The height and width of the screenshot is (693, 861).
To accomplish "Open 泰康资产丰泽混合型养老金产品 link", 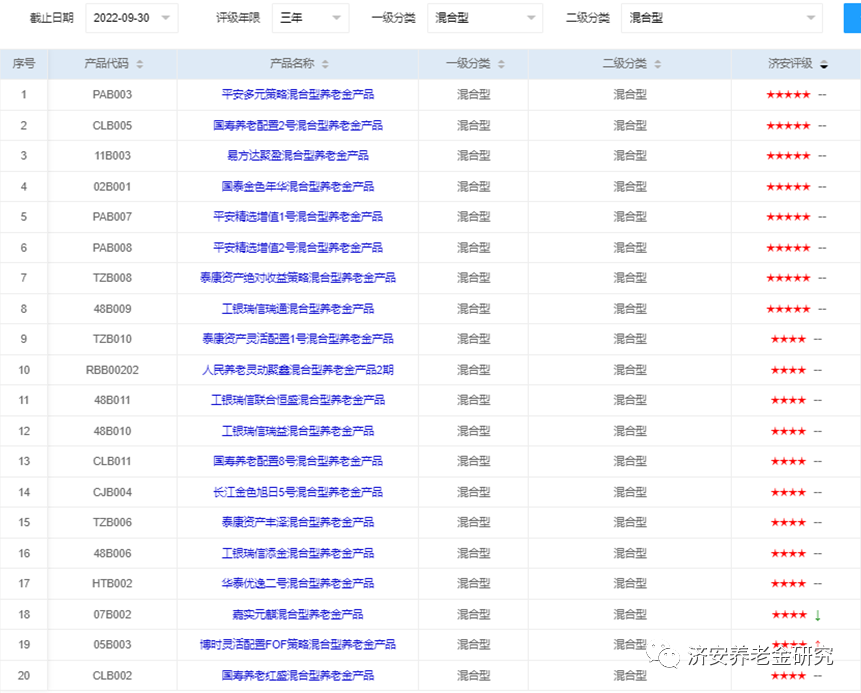I will [x=298, y=522].
